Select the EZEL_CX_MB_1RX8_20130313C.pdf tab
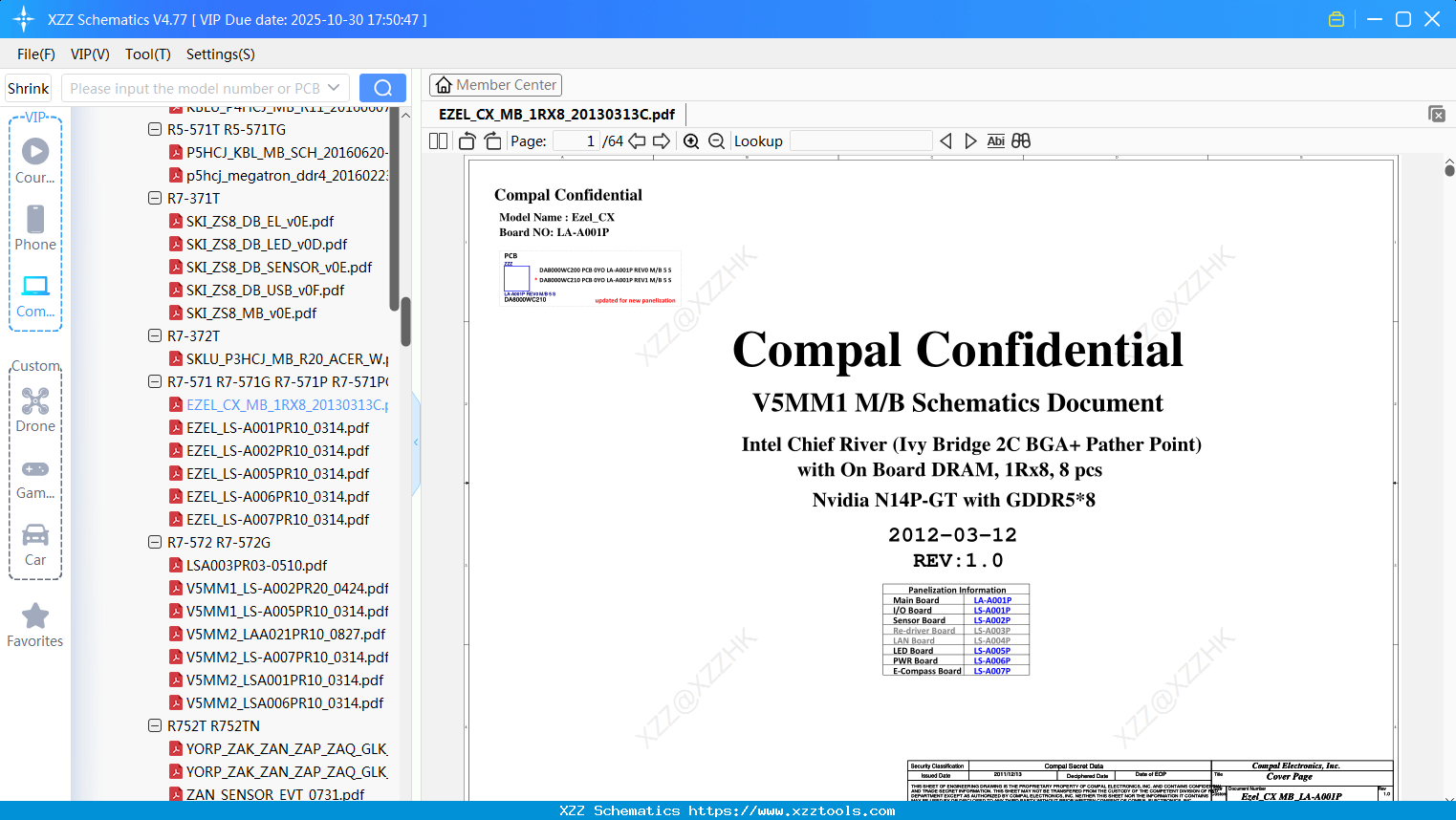1456x820 pixels. 557,115
